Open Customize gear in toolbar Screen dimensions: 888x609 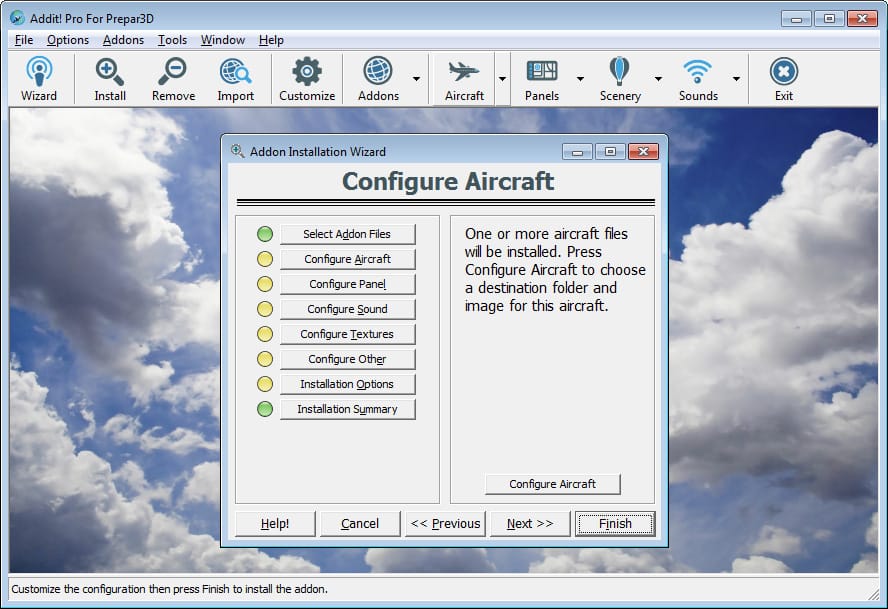coord(307,79)
